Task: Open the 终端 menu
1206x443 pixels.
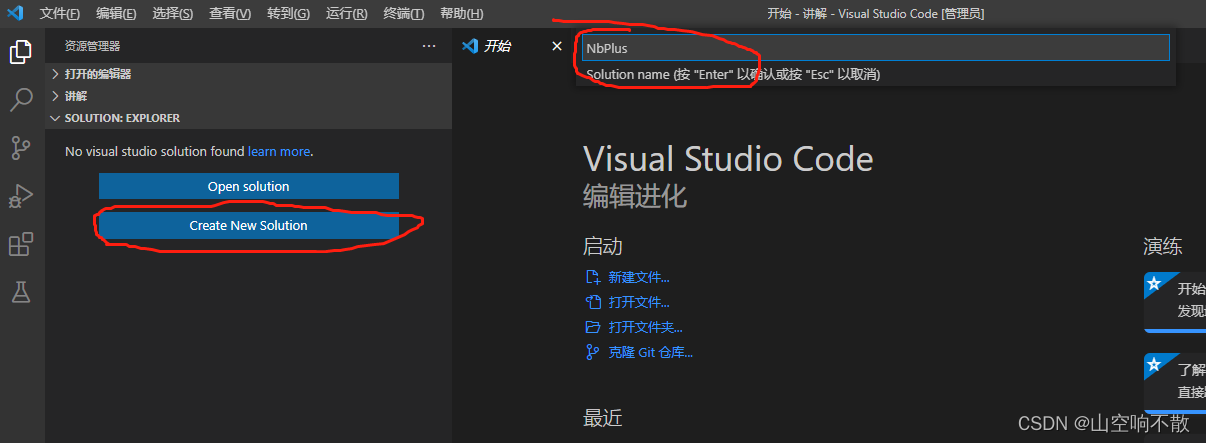Action: (404, 14)
